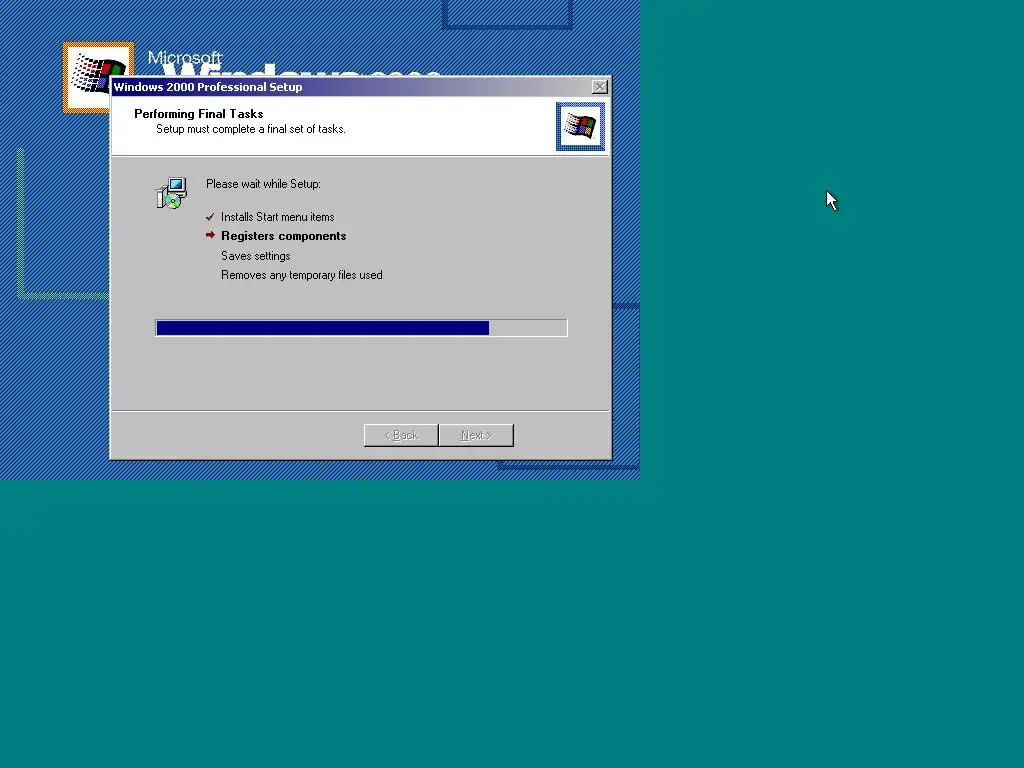
Task: Click the setup progress bar
Action: tap(361, 328)
